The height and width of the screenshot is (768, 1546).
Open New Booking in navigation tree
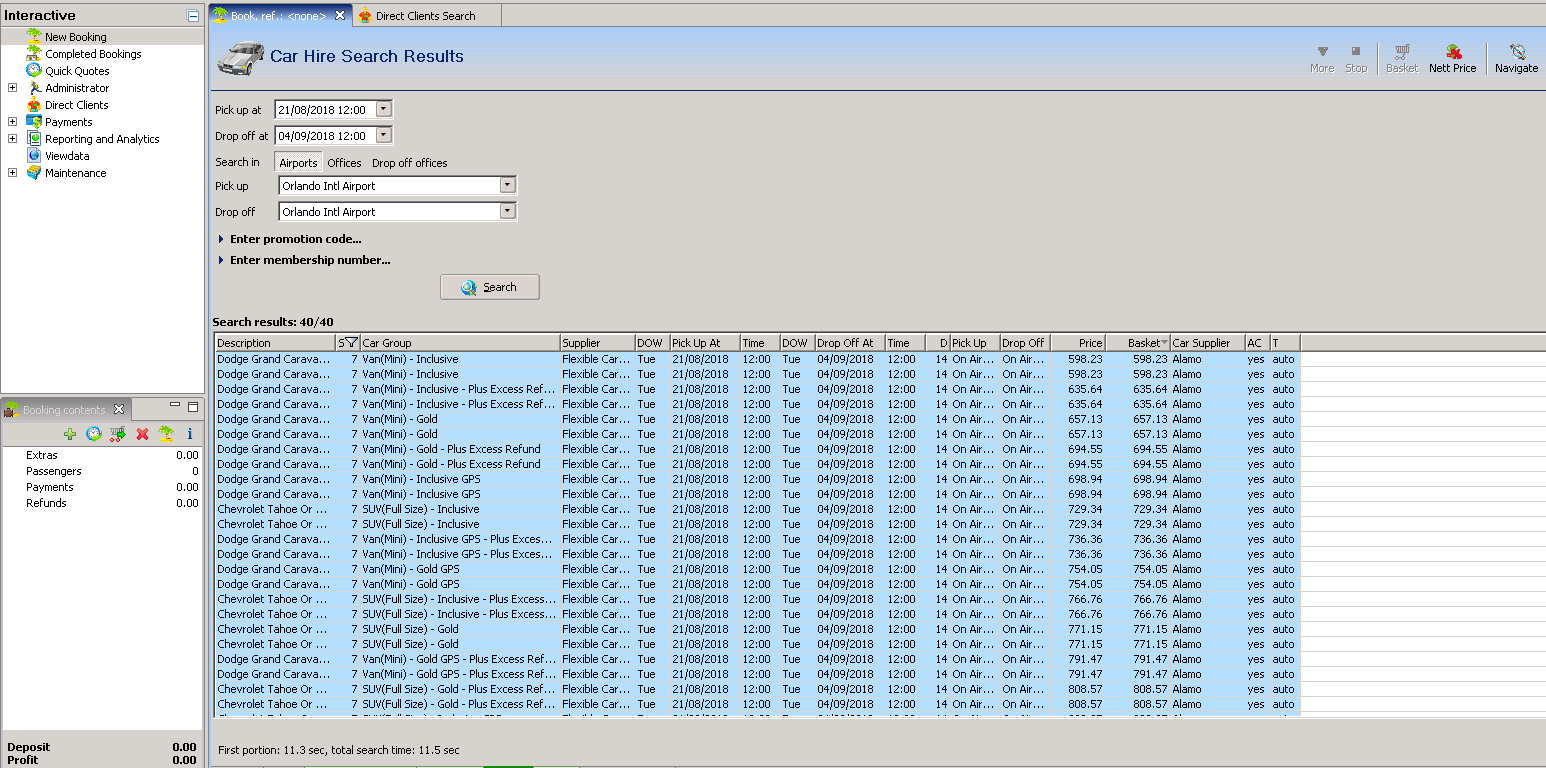[x=75, y=37]
